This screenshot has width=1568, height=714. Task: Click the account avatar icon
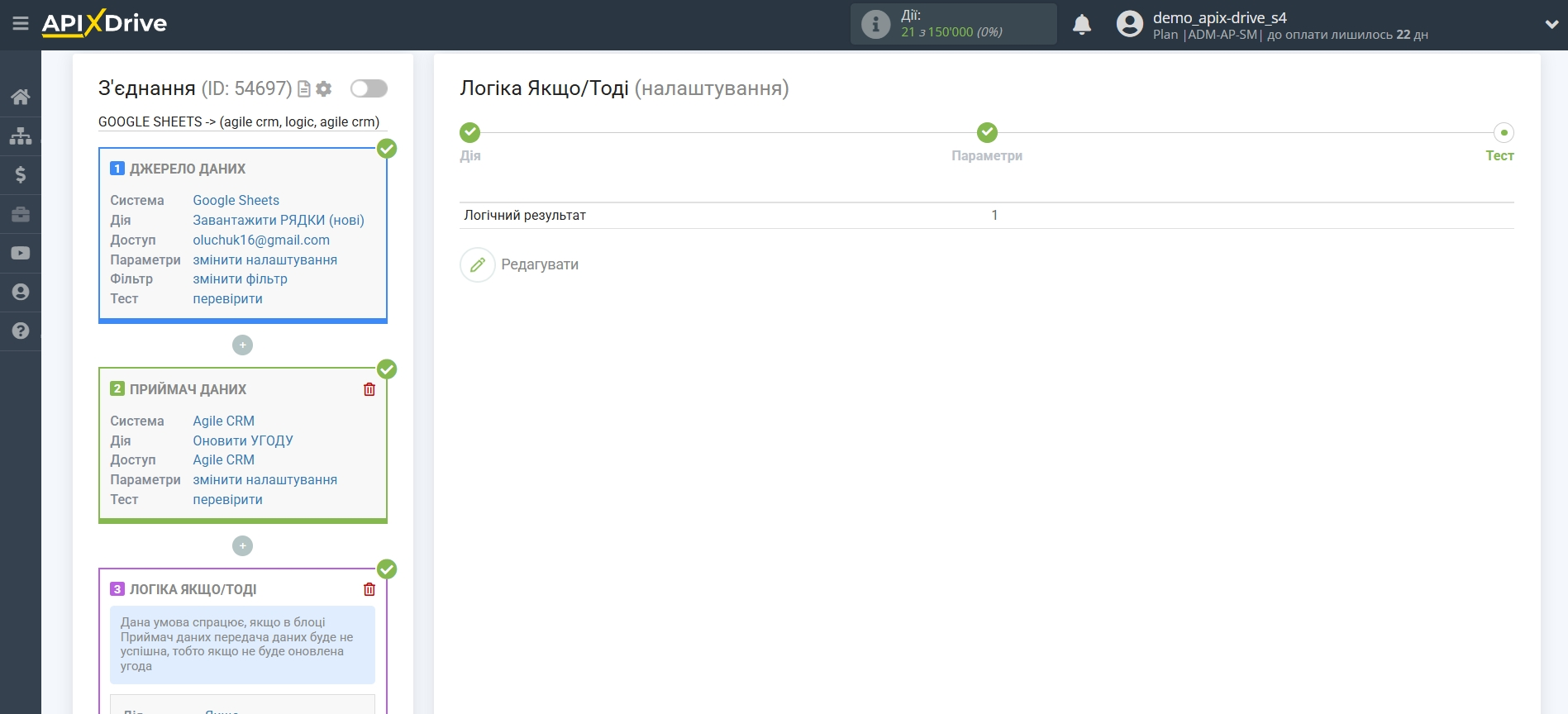(x=1129, y=24)
